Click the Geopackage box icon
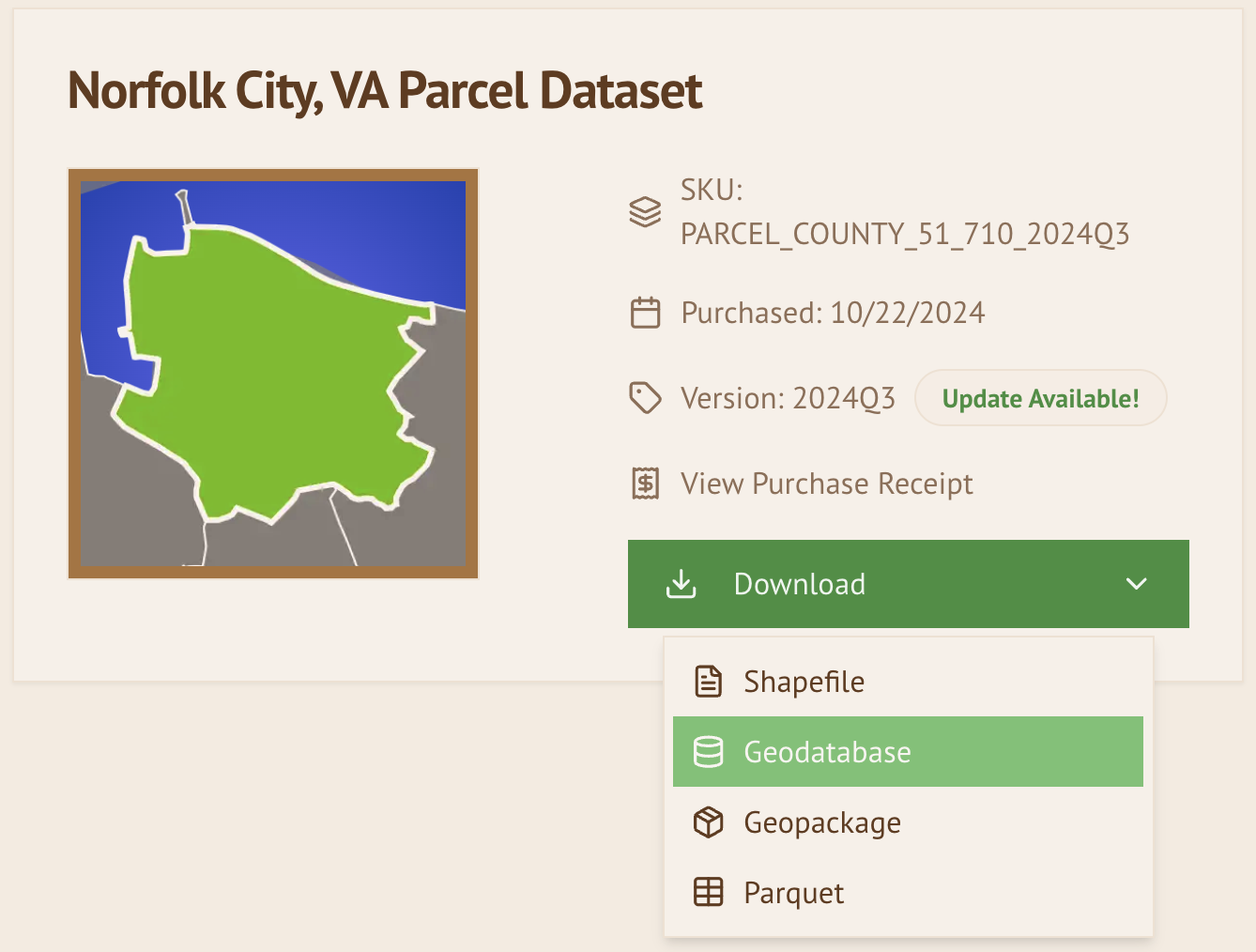Screen dimensions: 1256x952 [x=708, y=822]
